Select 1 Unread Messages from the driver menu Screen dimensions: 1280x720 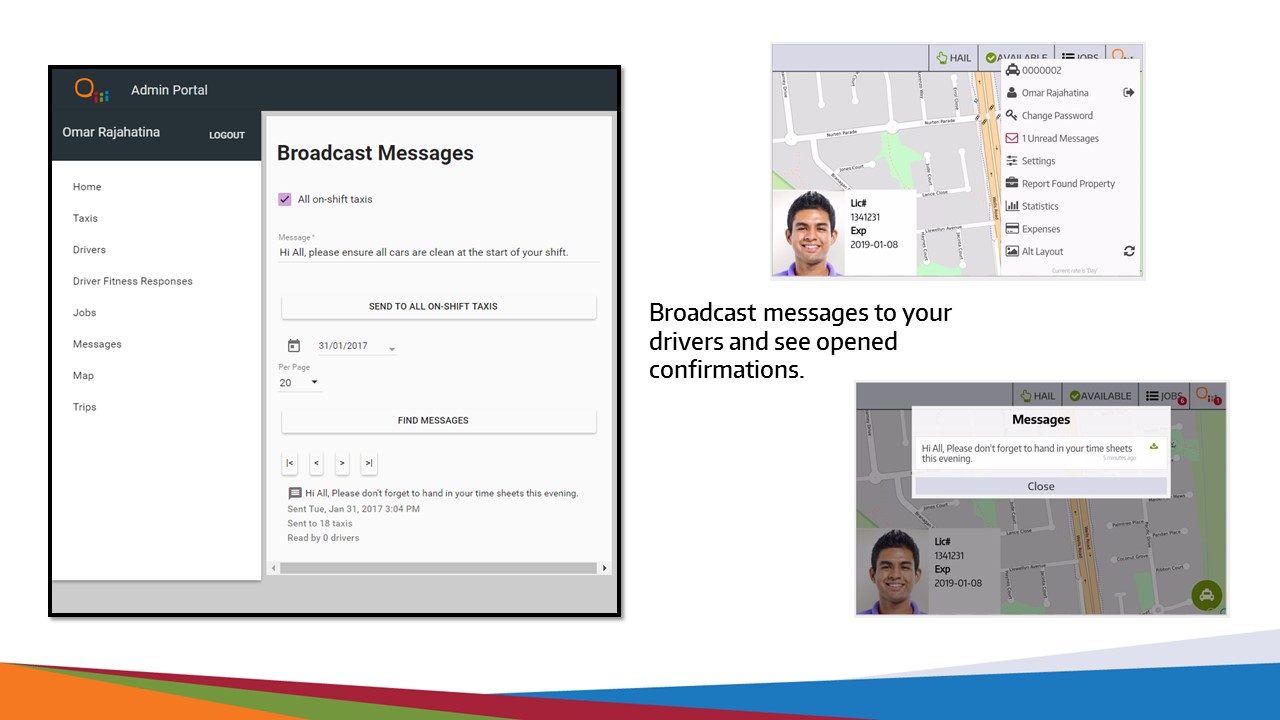click(x=1059, y=138)
